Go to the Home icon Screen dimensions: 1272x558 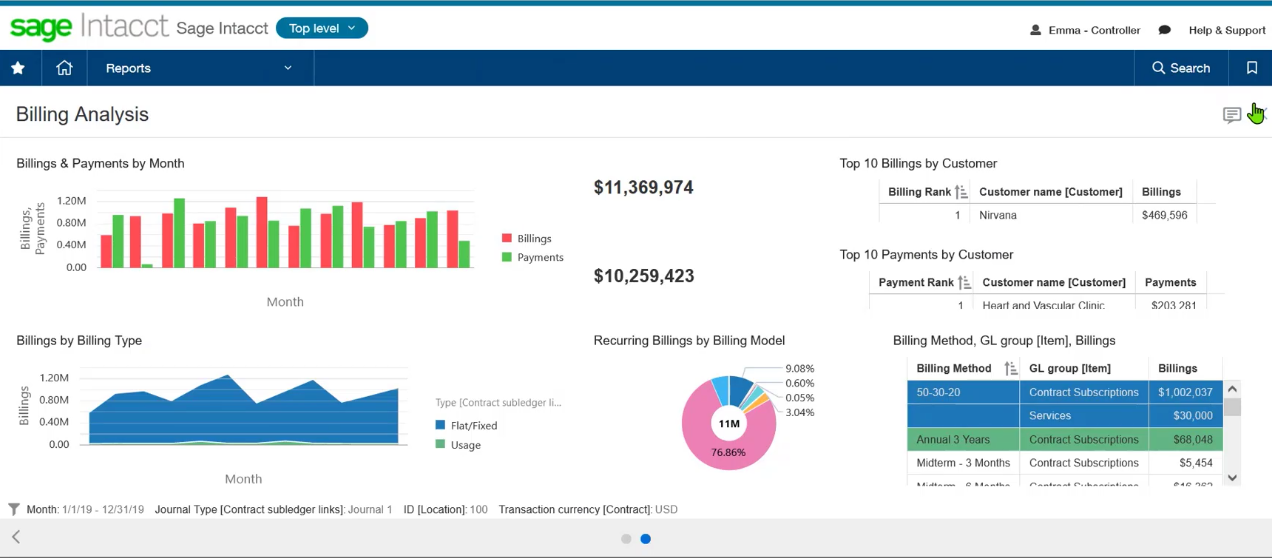(64, 68)
